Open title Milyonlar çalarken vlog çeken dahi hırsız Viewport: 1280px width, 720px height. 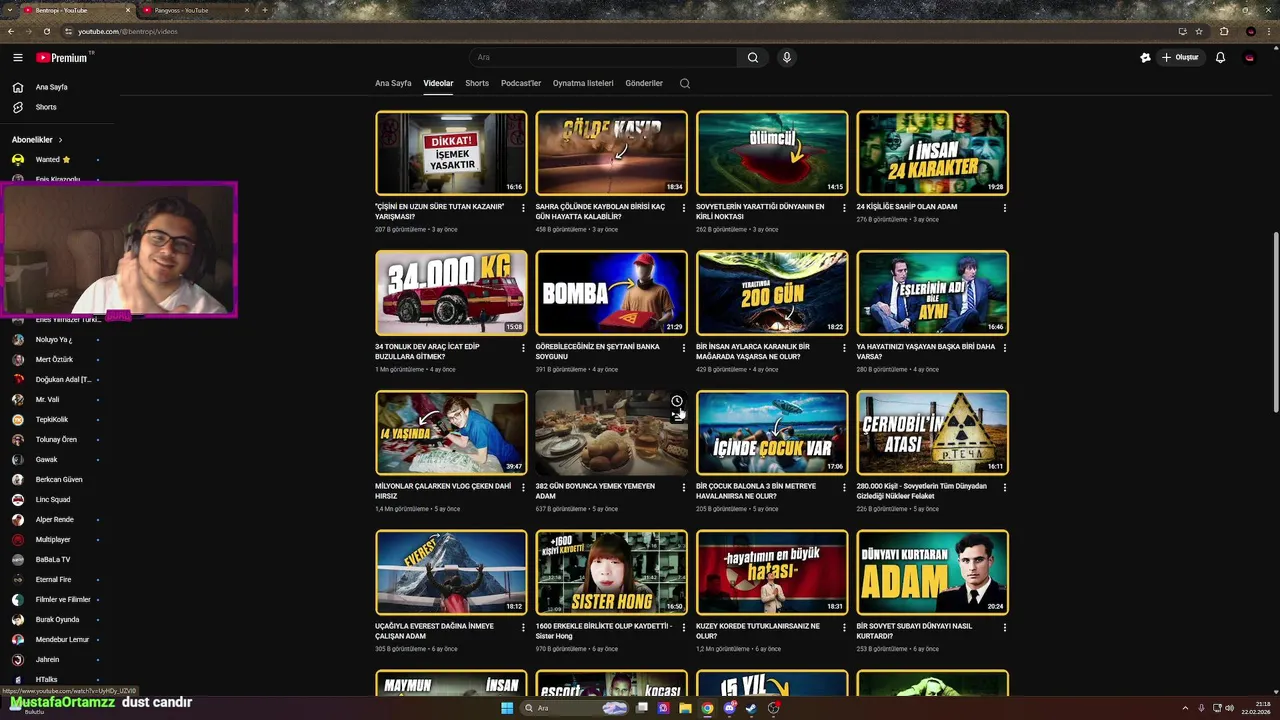[444, 491]
